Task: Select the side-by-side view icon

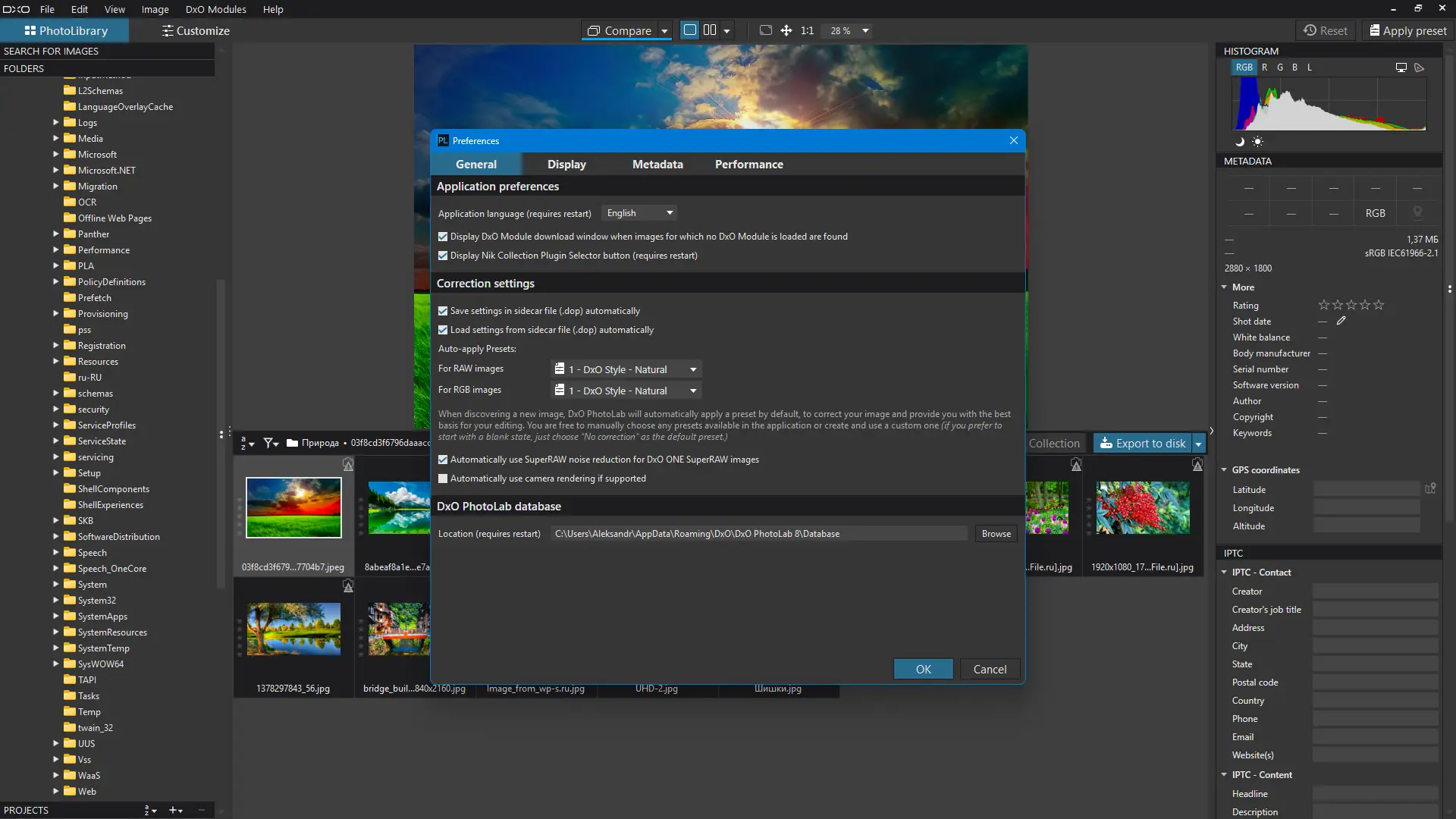Action: pyautogui.click(x=710, y=30)
